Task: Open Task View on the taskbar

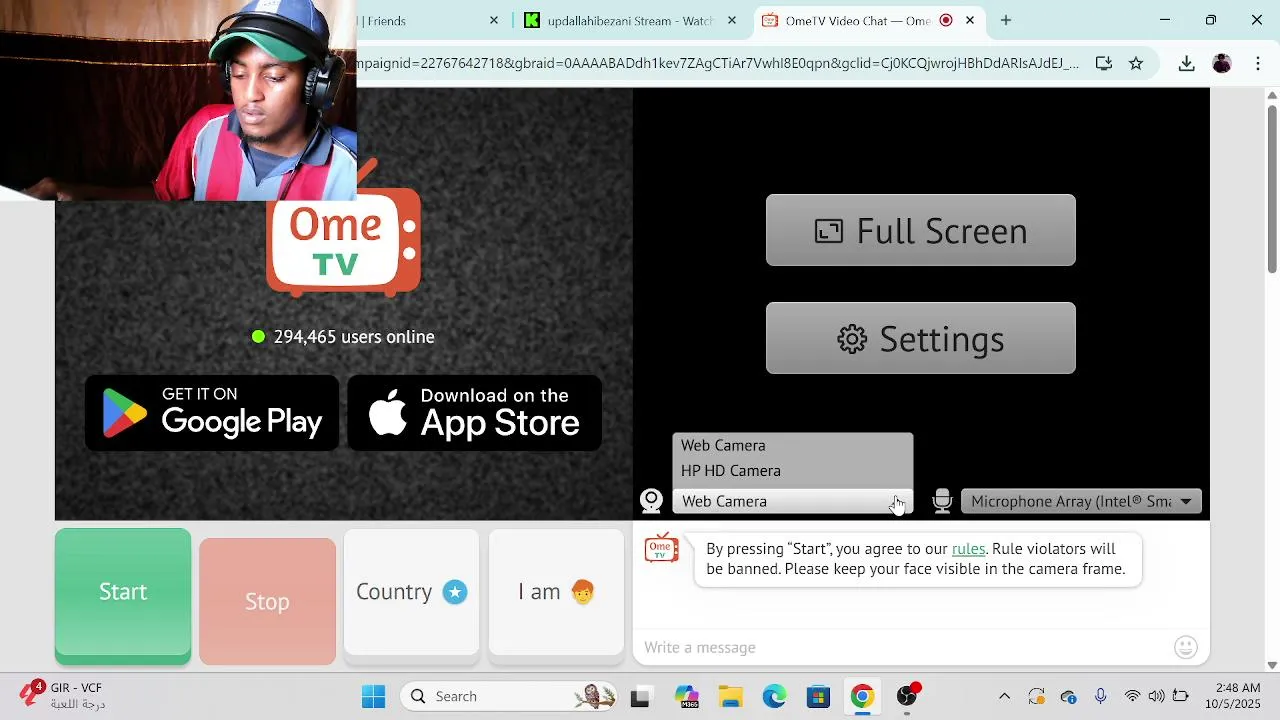Action: [640, 696]
